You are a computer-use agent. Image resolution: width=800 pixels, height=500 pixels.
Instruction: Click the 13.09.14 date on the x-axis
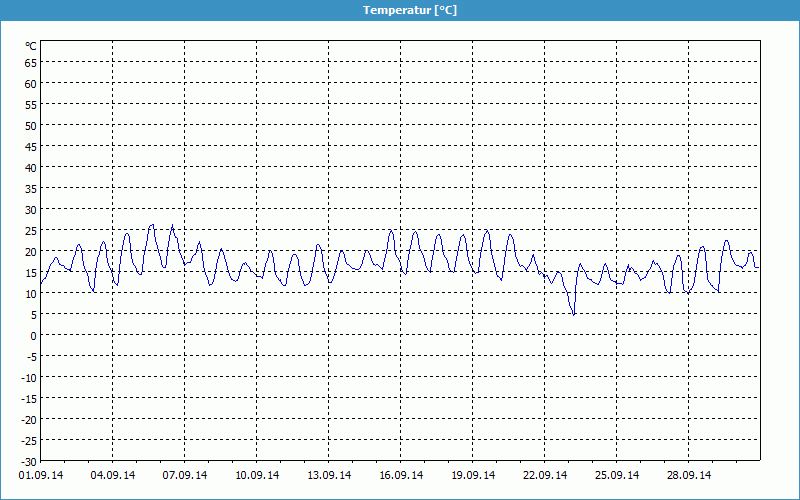tap(329, 475)
